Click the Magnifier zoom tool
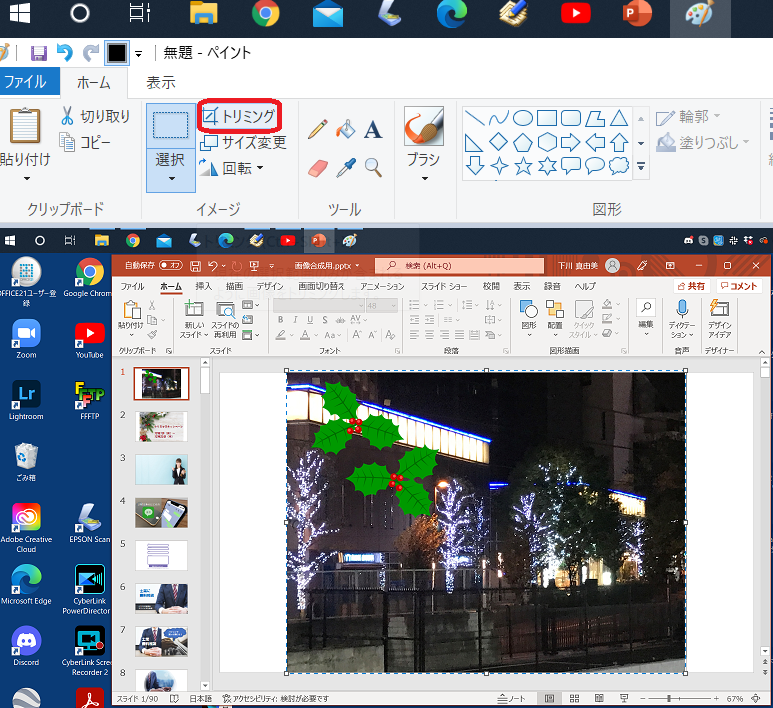This screenshot has height=708, width=773. point(373,167)
